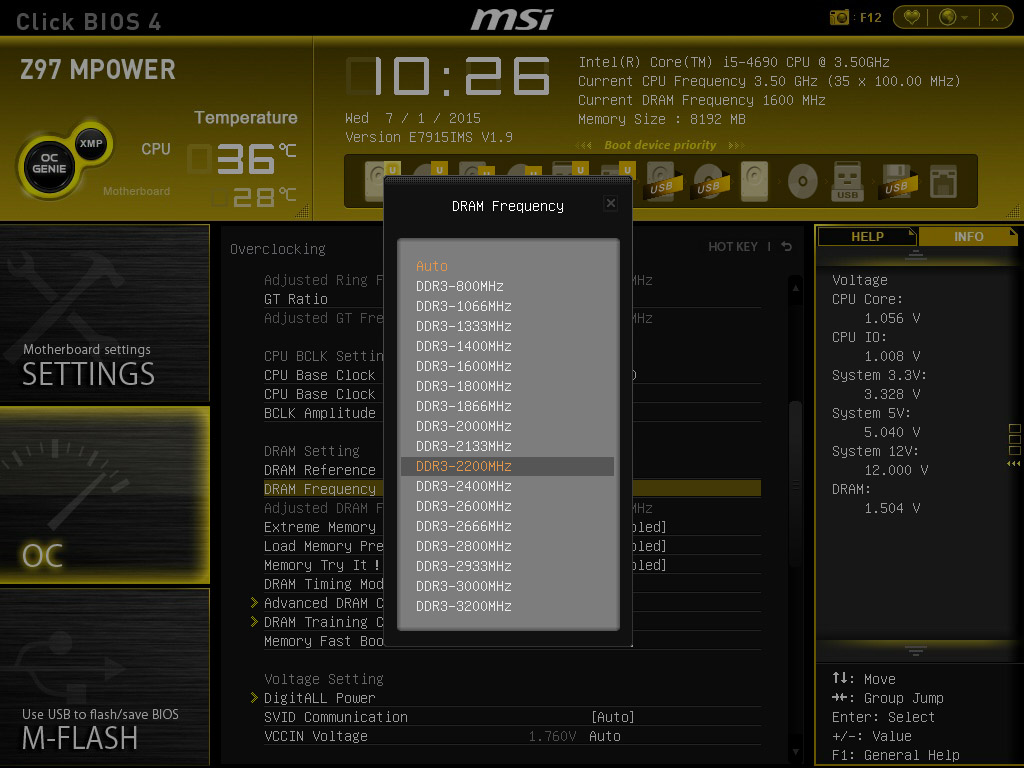1024x768 pixels.
Task: Choose highlighted DDR3-2200MHz option
Action: point(507,466)
